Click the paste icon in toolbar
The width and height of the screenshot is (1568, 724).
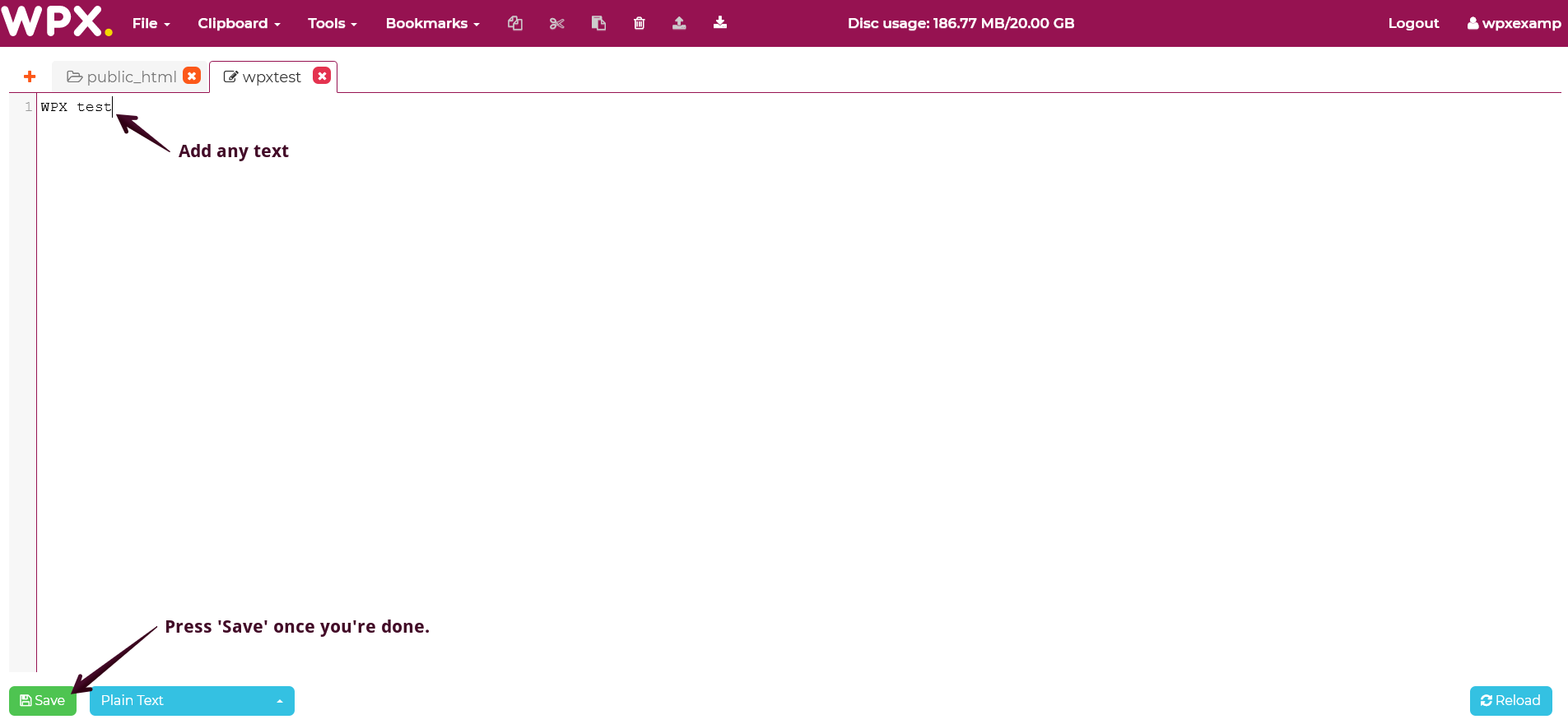598,23
